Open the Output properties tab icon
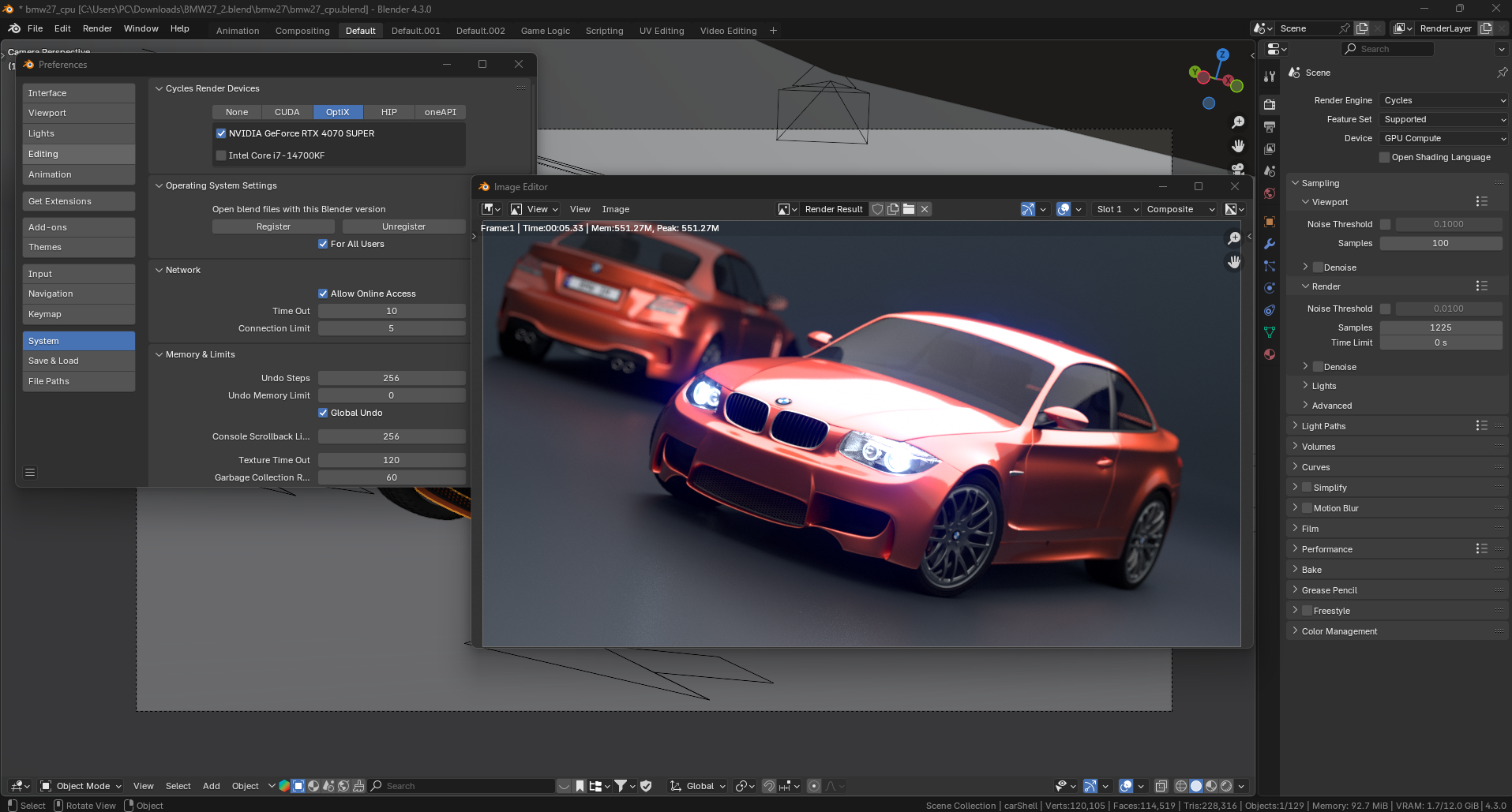The height and width of the screenshot is (812, 1512). tap(1270, 126)
